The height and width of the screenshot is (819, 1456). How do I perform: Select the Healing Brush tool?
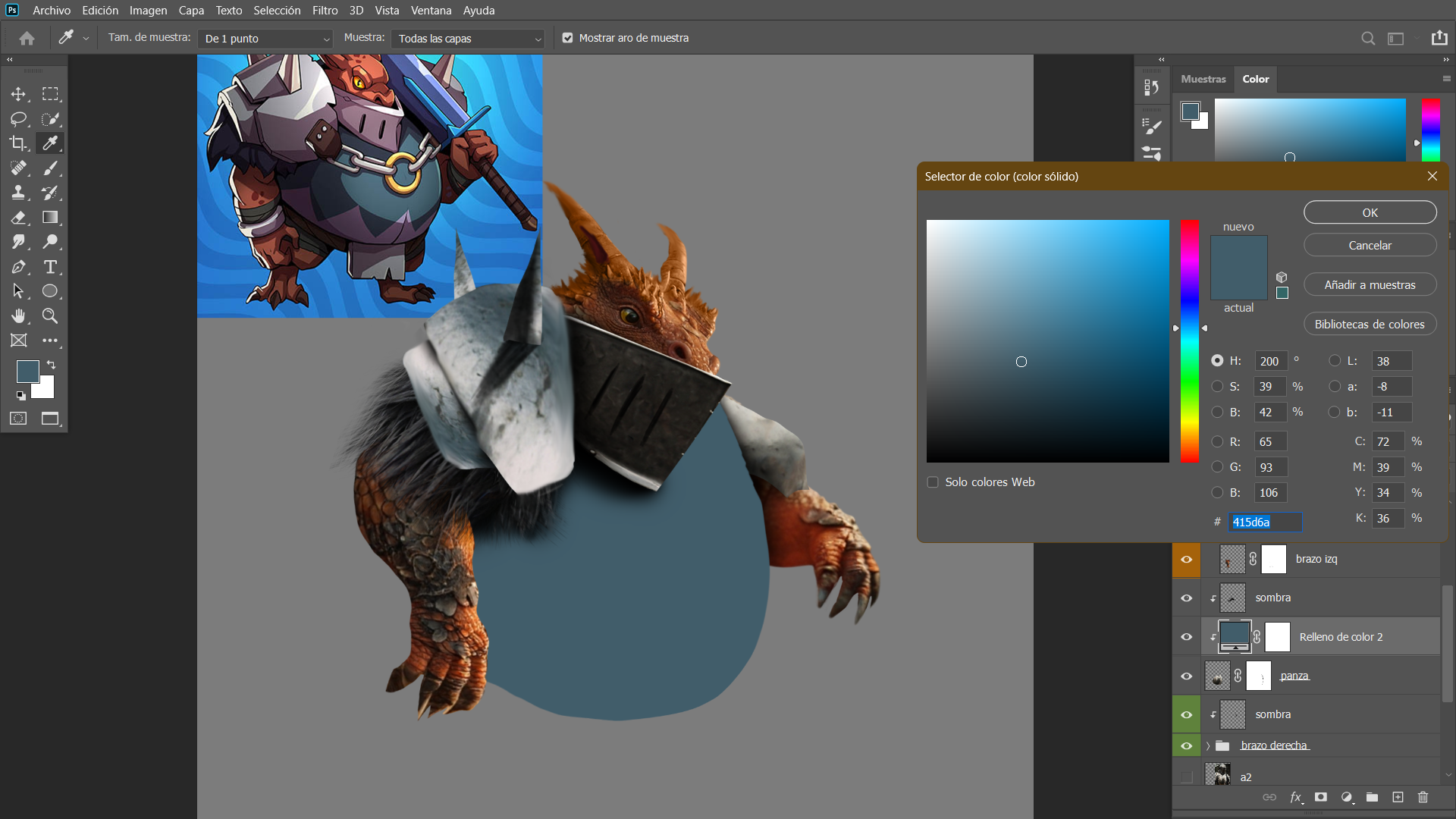(x=18, y=168)
